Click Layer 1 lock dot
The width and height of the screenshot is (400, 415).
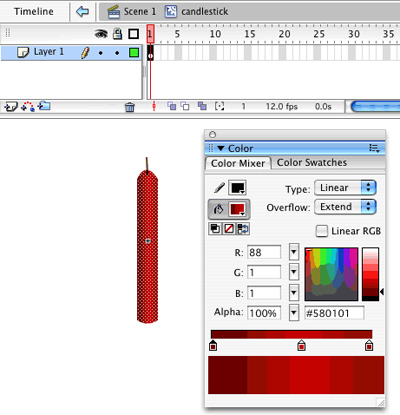tap(117, 53)
